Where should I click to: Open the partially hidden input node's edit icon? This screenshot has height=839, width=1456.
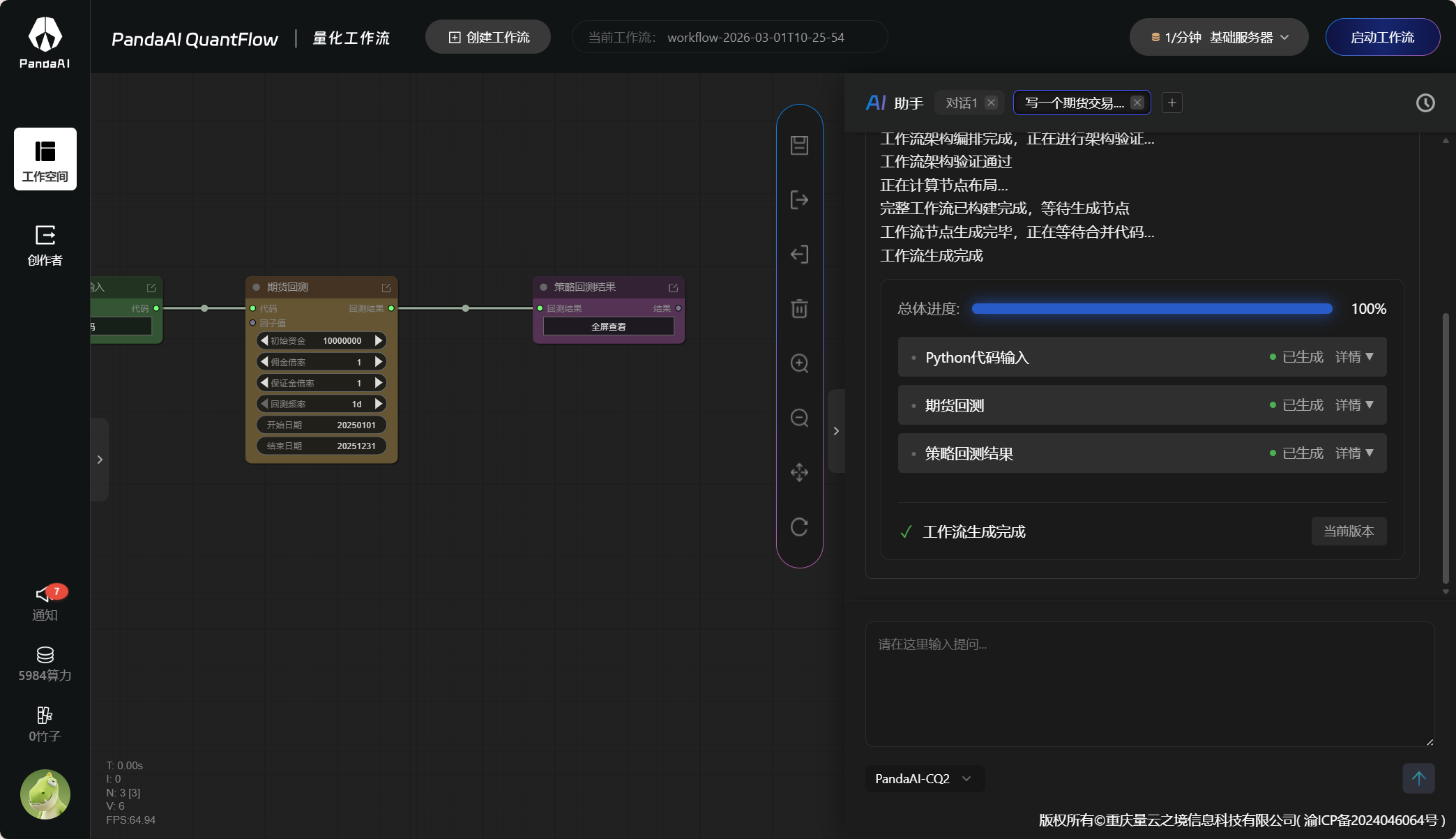tap(151, 288)
